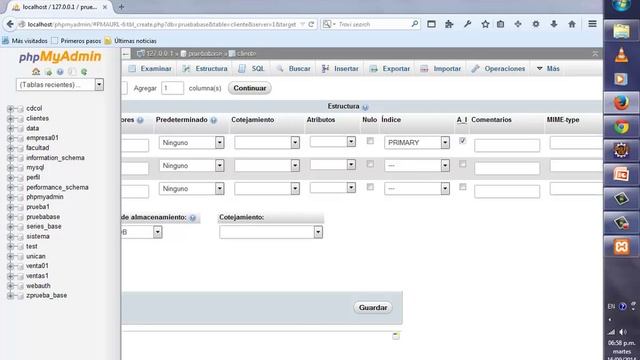Click the Guardar button

coord(373,308)
